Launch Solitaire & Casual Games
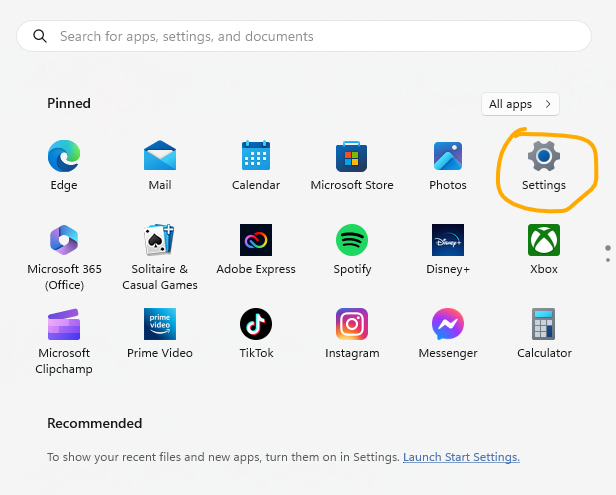The image size is (616, 495). pyautogui.click(x=160, y=257)
